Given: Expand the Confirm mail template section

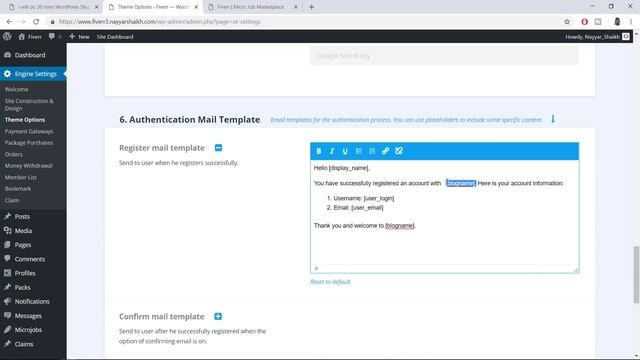Looking at the screenshot, I should pyautogui.click(x=218, y=316).
